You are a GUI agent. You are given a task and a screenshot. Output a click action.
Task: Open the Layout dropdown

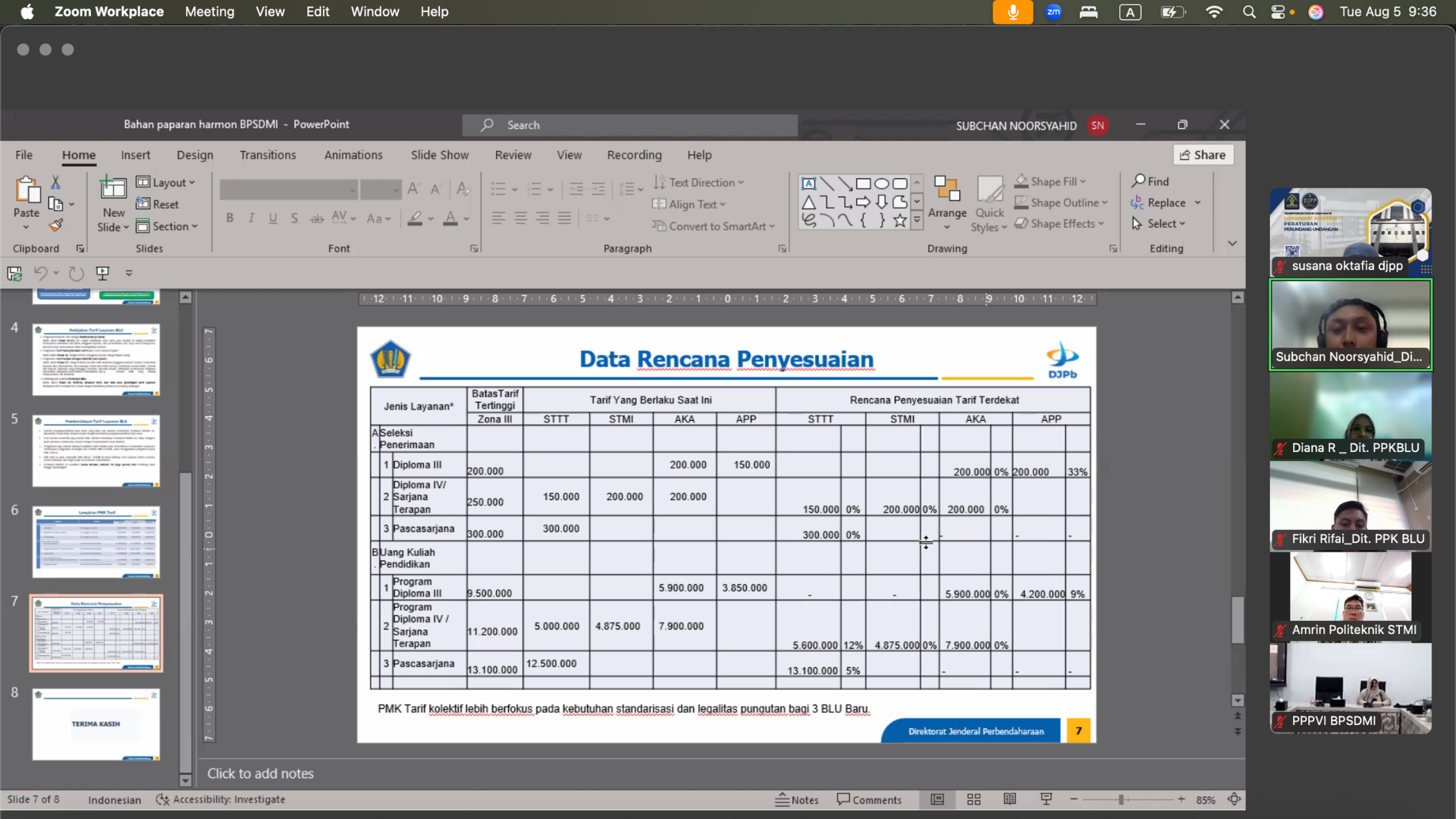click(x=166, y=183)
